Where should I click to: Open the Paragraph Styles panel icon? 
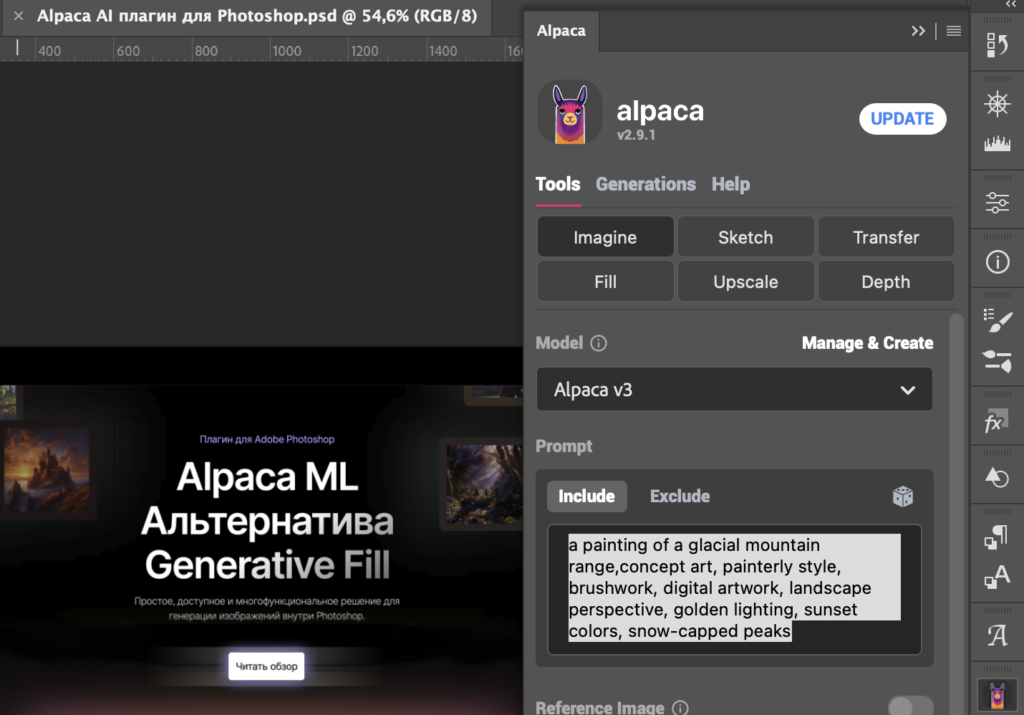tap(997, 537)
